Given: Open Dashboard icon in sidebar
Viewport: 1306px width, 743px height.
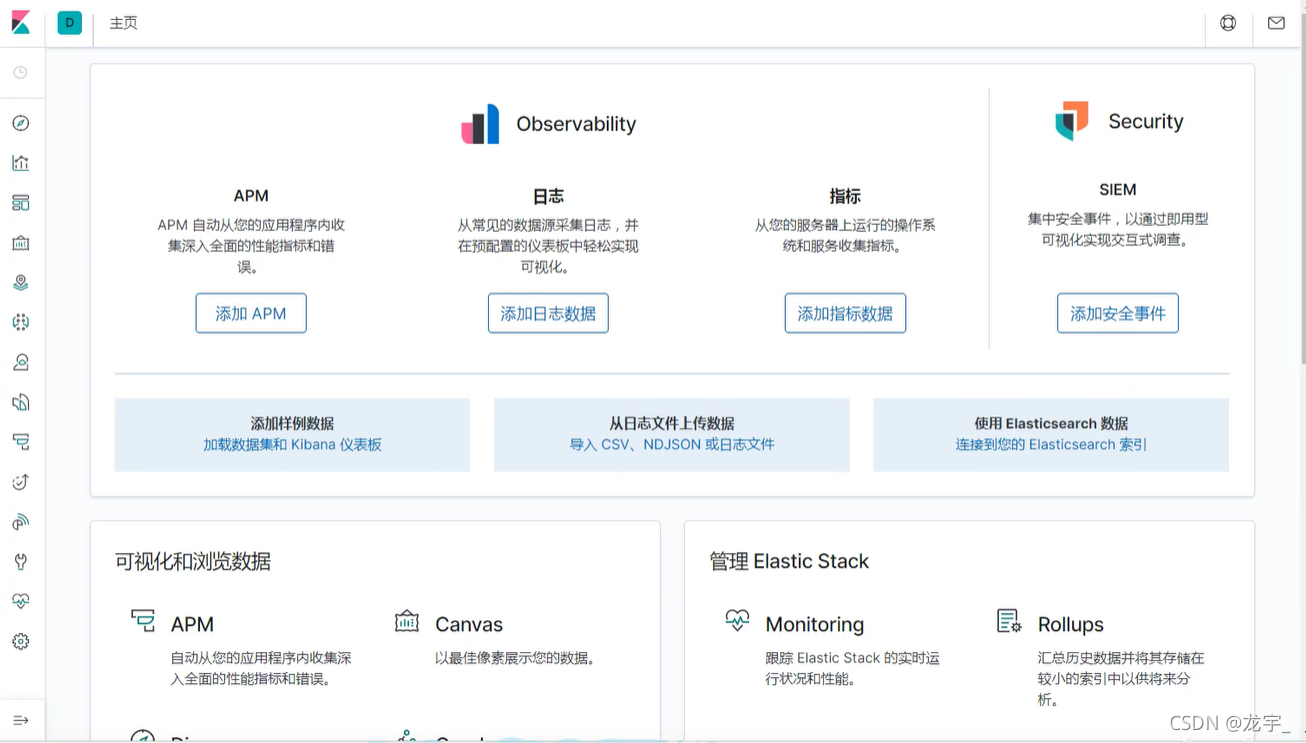Looking at the screenshot, I should click(x=21, y=203).
